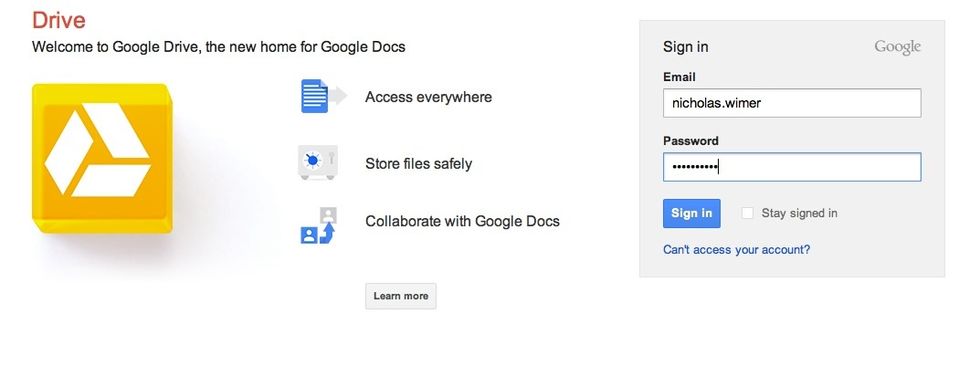This screenshot has width=980, height=375.
Task: Click the Email label above the field
Action: pos(679,77)
